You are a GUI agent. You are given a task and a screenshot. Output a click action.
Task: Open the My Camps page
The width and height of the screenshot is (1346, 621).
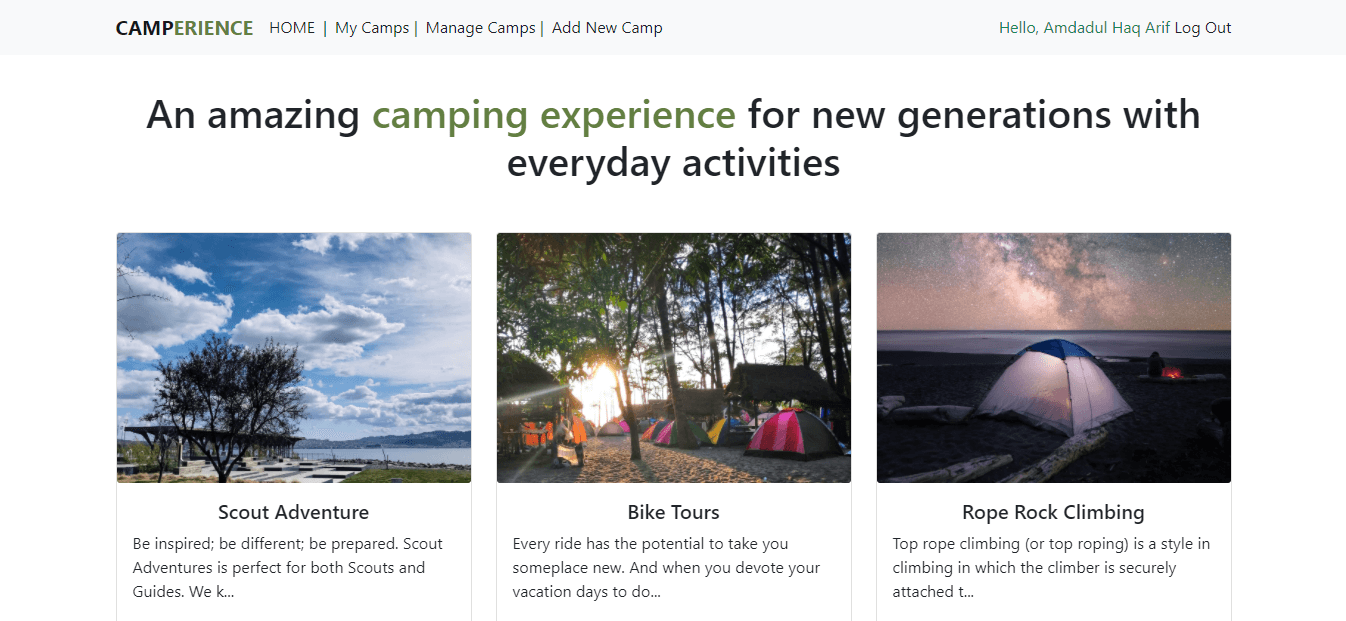click(x=372, y=28)
